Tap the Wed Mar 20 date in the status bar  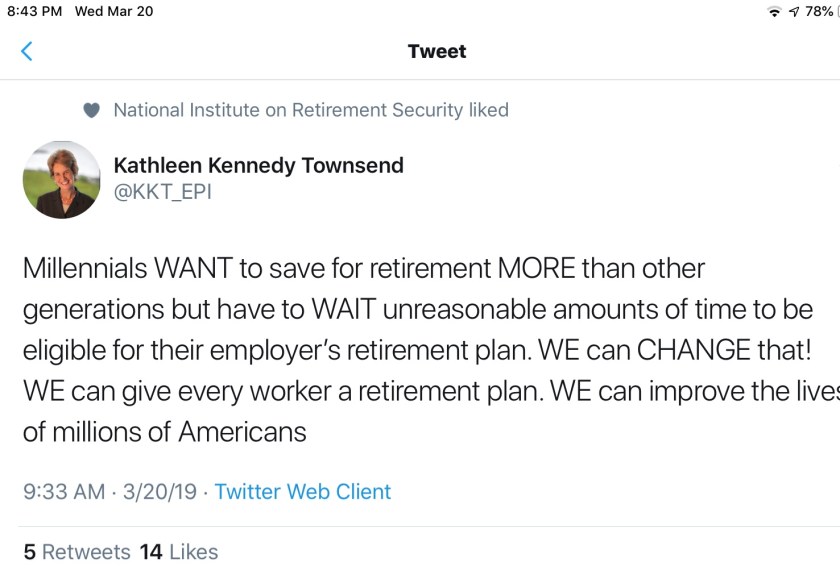pyautogui.click(x=114, y=12)
